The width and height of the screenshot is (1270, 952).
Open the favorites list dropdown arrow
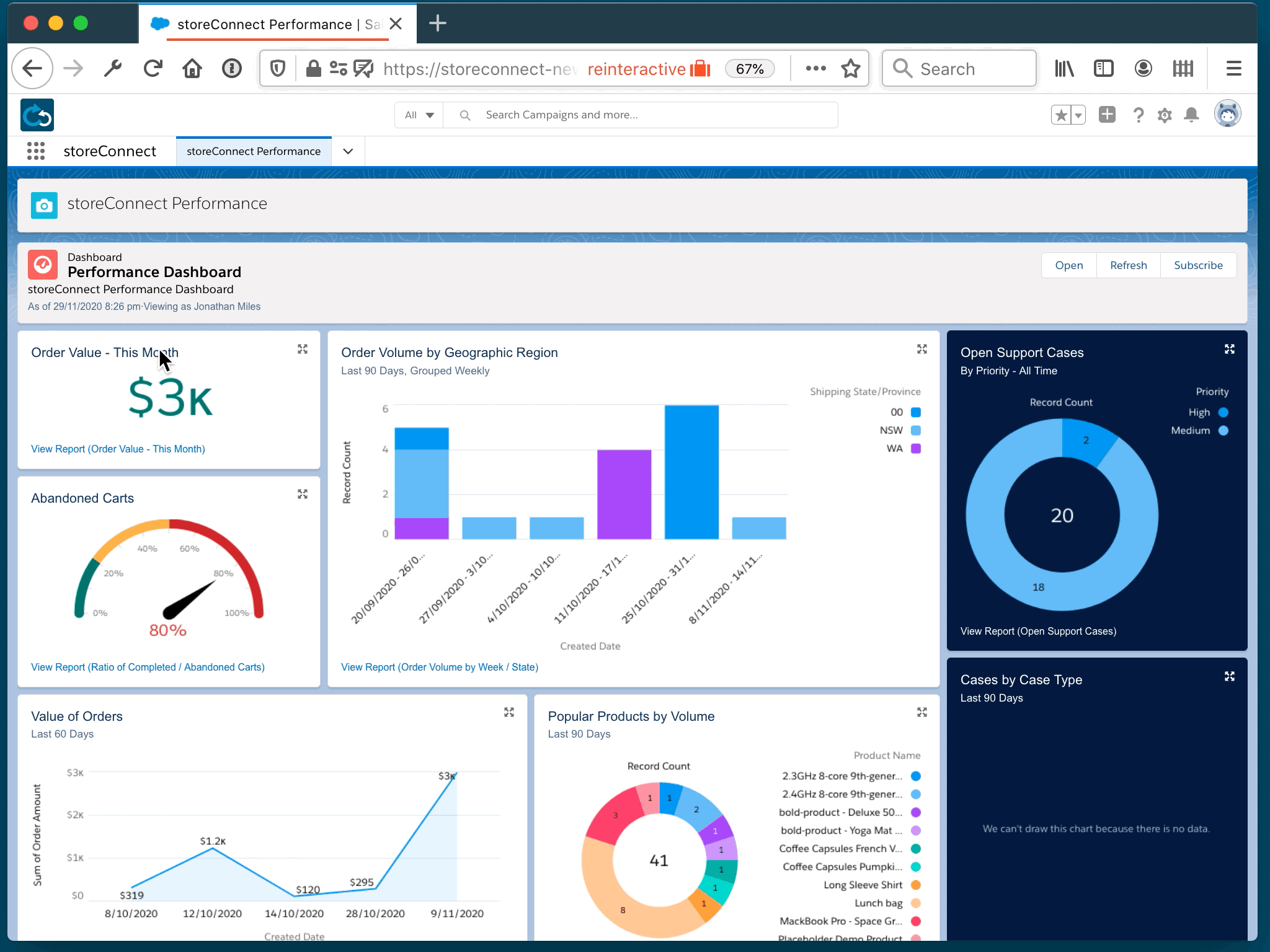tap(1078, 115)
